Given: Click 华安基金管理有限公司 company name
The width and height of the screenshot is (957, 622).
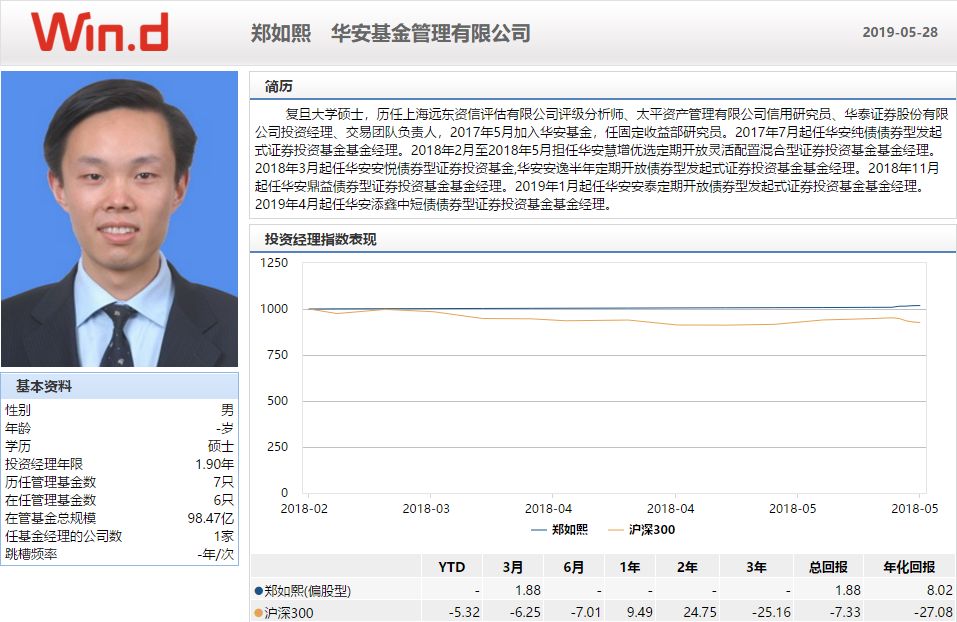Looking at the screenshot, I should tap(431, 33).
